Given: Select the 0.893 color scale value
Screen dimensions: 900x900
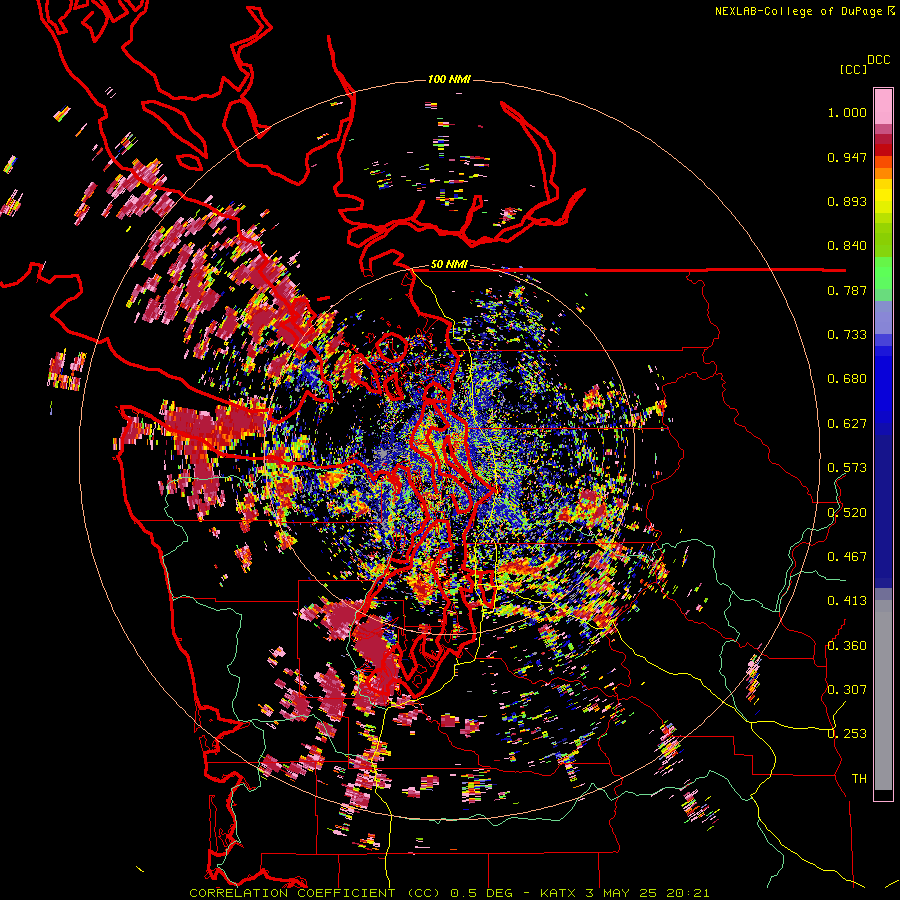Looking at the screenshot, I should click(x=847, y=201).
